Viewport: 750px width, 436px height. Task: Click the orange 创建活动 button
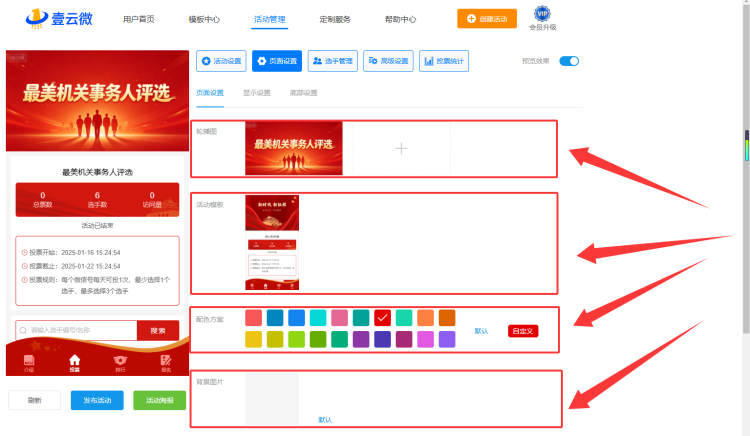tap(487, 19)
